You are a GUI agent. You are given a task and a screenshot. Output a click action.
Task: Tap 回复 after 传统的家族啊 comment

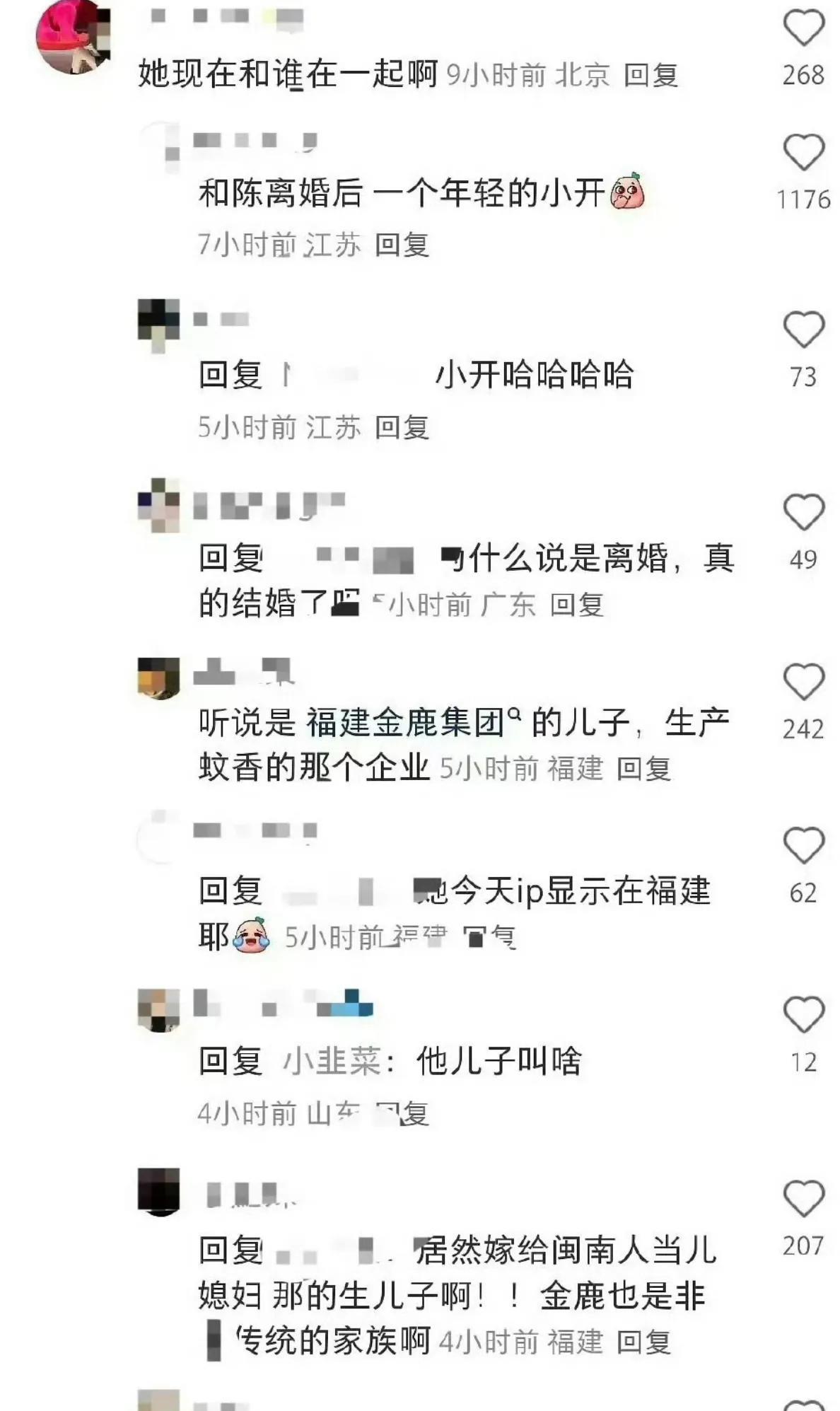(643, 1342)
